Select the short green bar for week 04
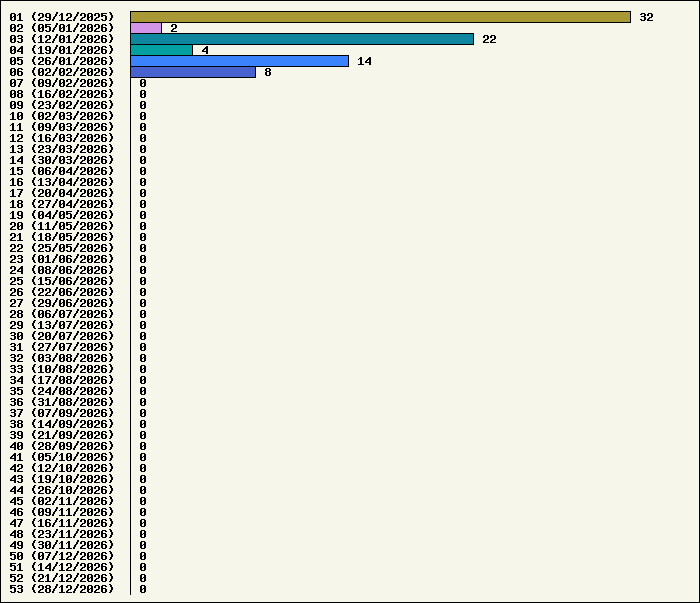 click(161, 50)
